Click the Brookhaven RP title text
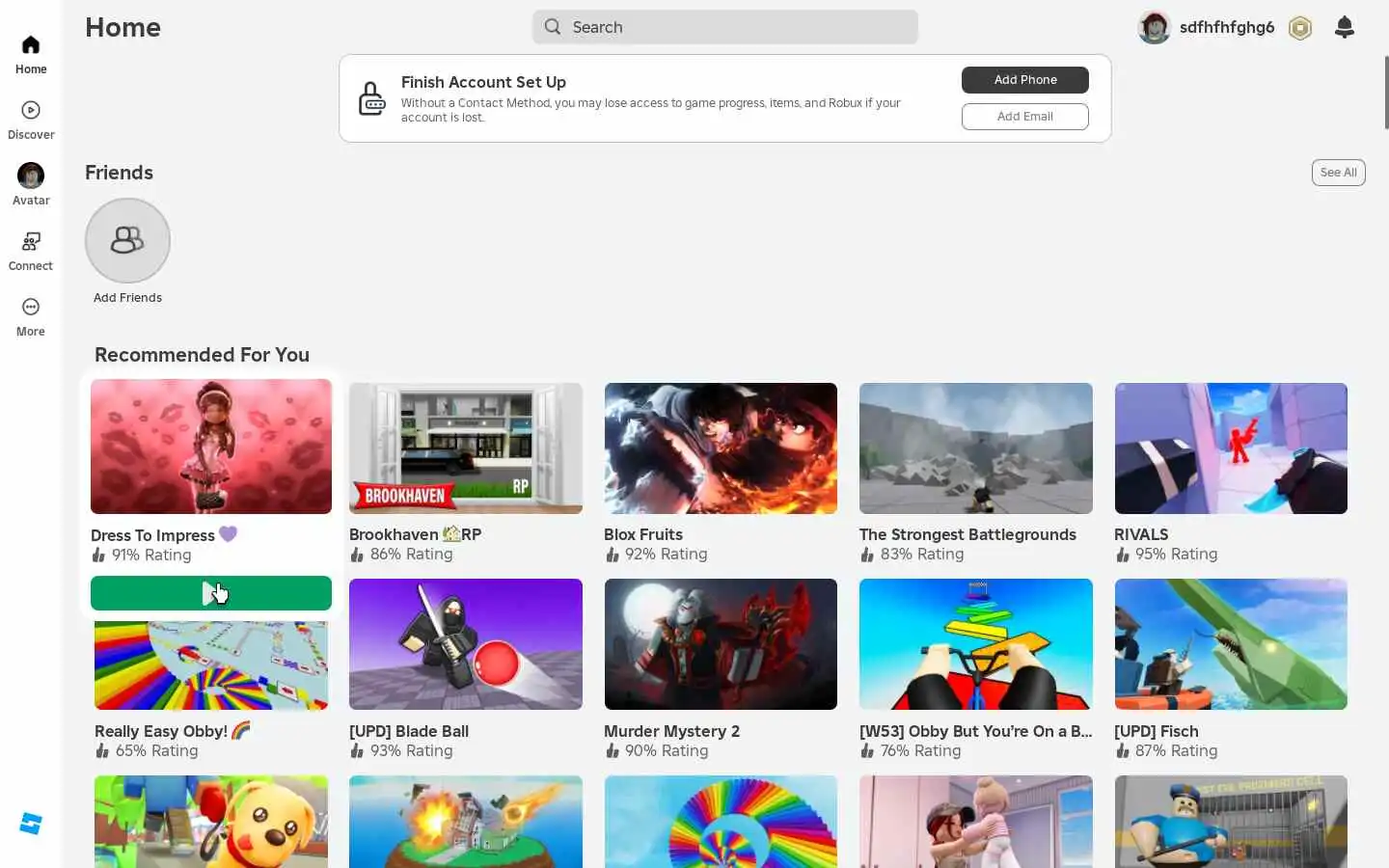Screen dimensions: 1389x868 pos(415,534)
